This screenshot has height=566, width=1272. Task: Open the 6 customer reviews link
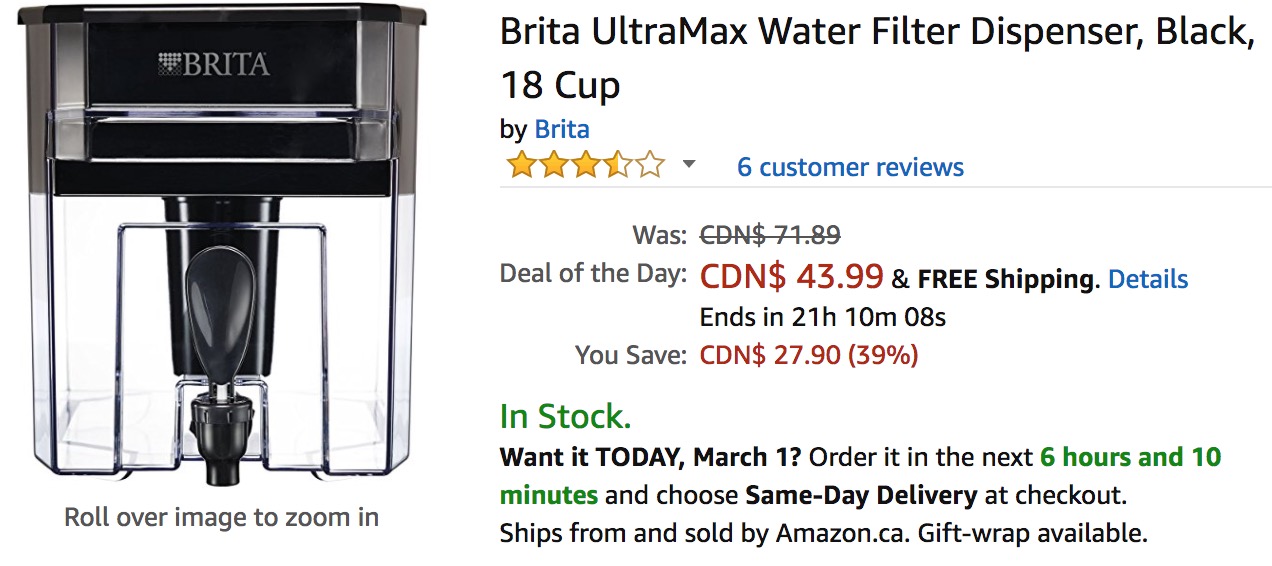tap(850, 167)
